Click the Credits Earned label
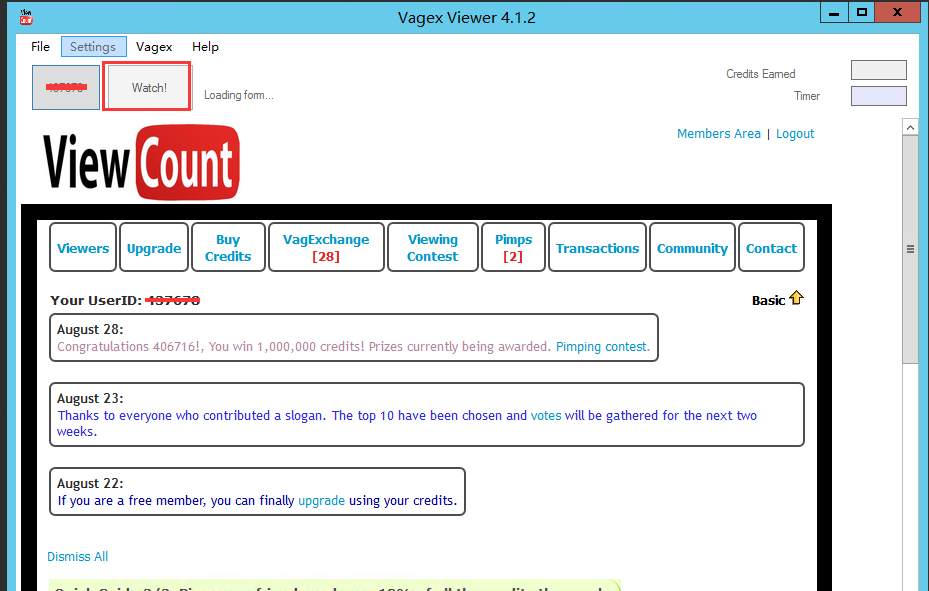Viewport: 929px width, 591px height. [x=761, y=73]
